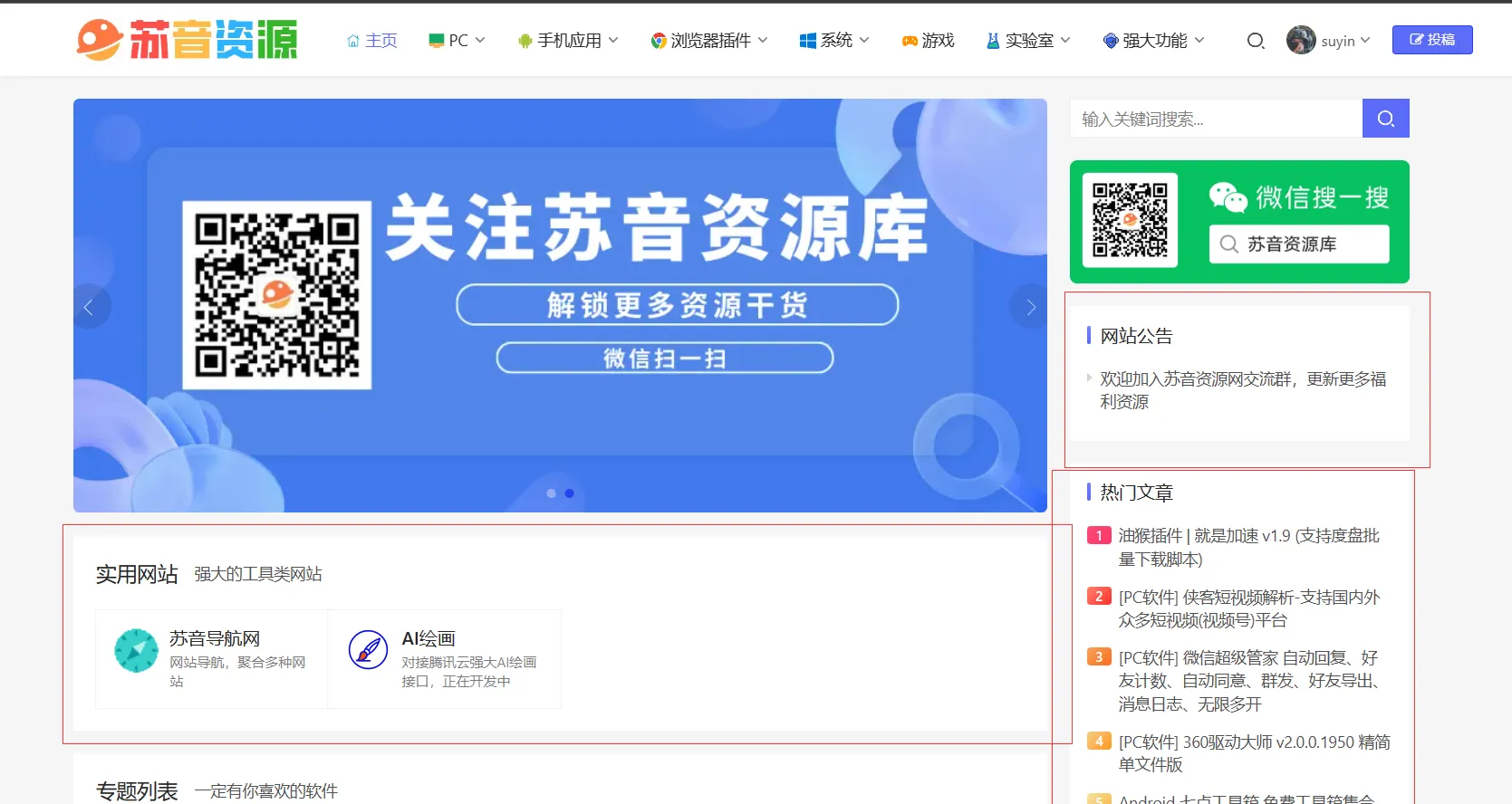This screenshot has width=1512, height=804.
Task: Click the rank 3 badge in 热门文章
Action: [x=1099, y=656]
